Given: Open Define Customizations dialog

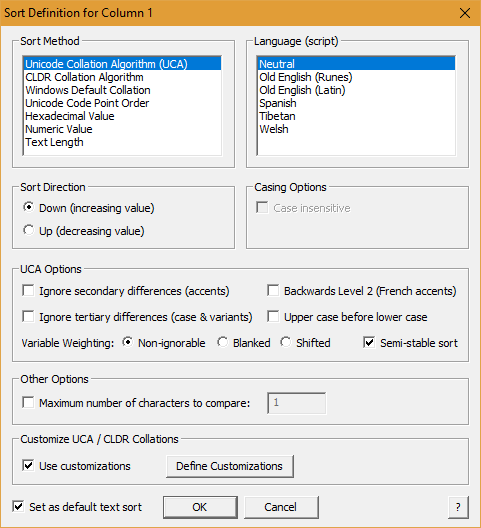Looking at the screenshot, I should (x=230, y=466).
